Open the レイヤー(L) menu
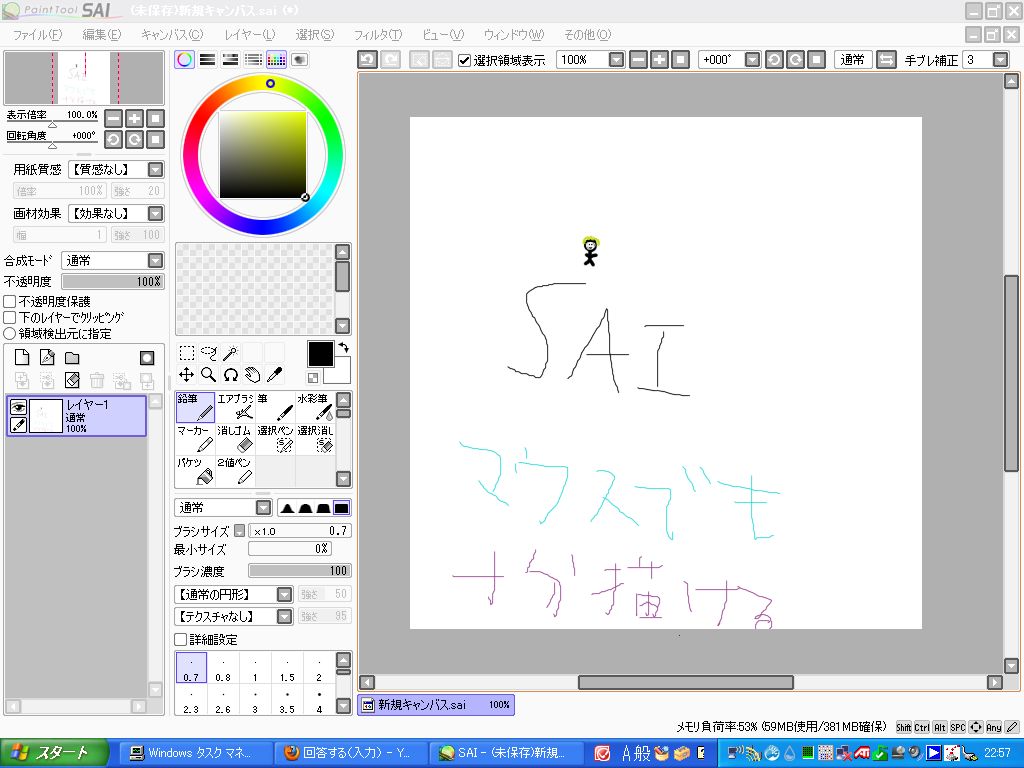Viewport: 1024px width, 768px height. point(250,35)
